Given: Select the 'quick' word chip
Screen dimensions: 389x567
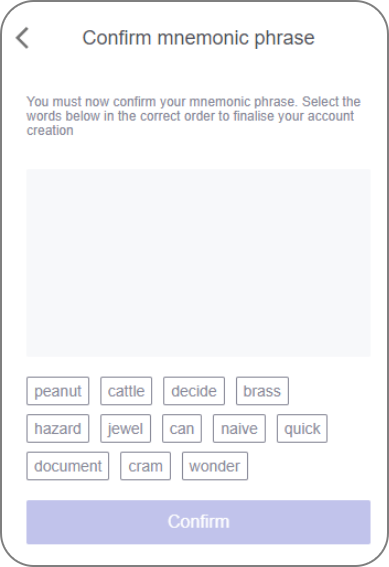Looking at the screenshot, I should point(302,429).
